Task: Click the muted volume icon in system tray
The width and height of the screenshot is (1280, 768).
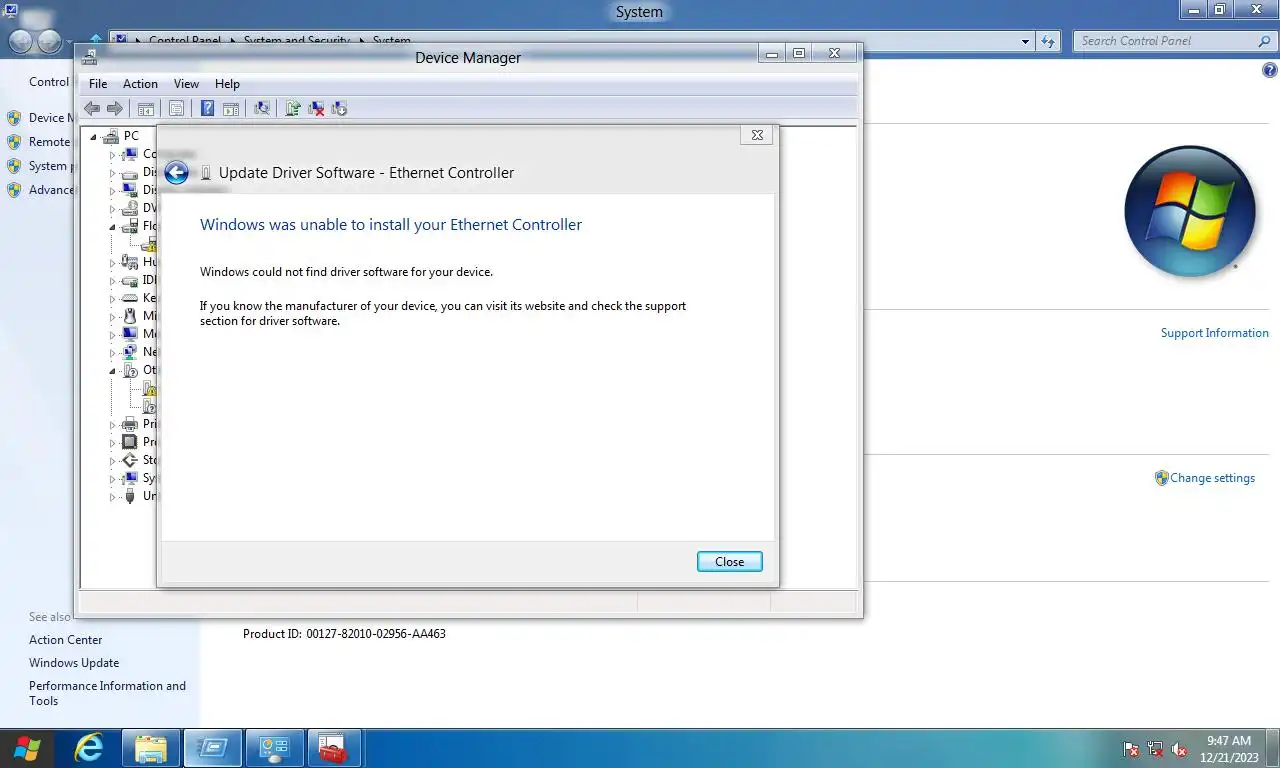Action: (1179, 749)
